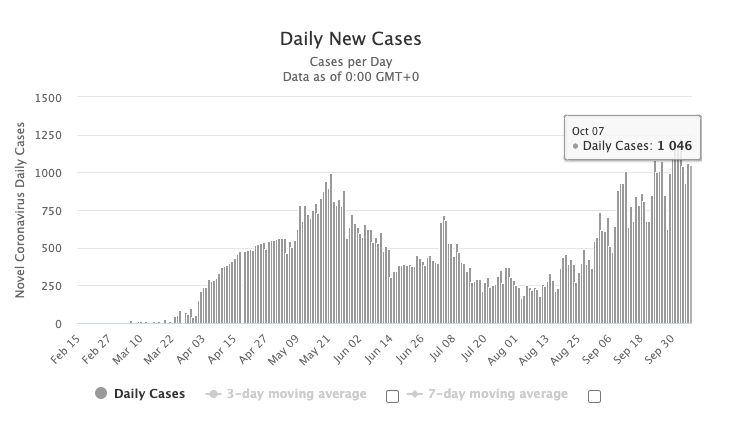Show the 3-day moving average series label

click(x=297, y=394)
